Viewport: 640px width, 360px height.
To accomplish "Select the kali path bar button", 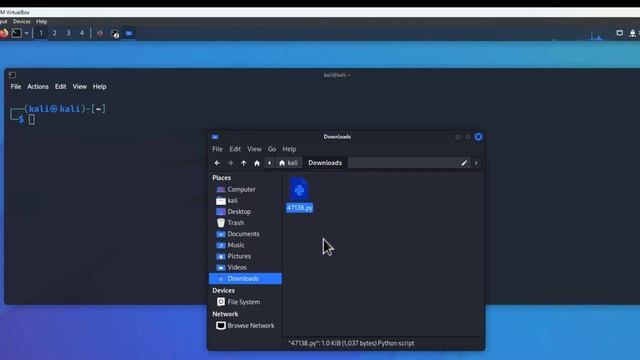I will [288, 163].
